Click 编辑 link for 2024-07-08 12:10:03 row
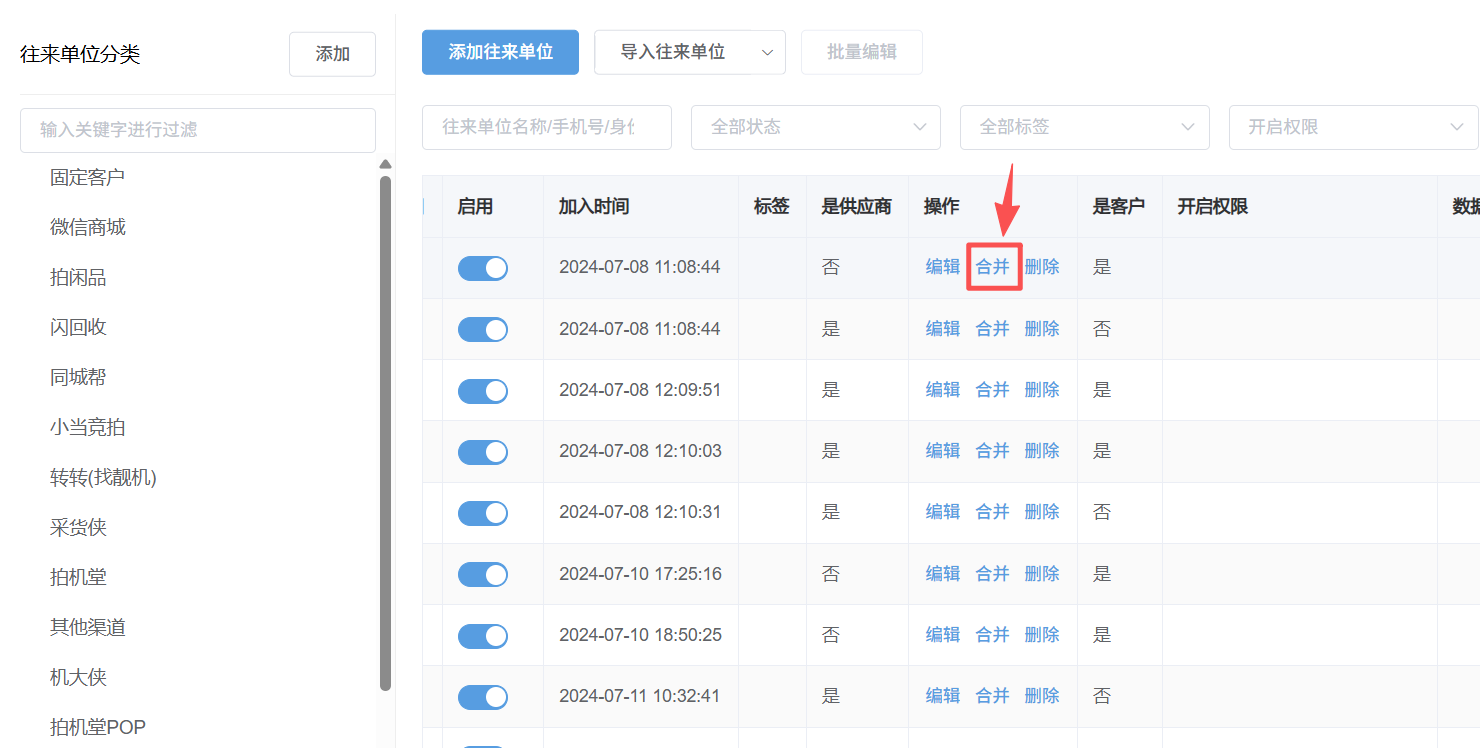The image size is (1480, 748). click(943, 451)
